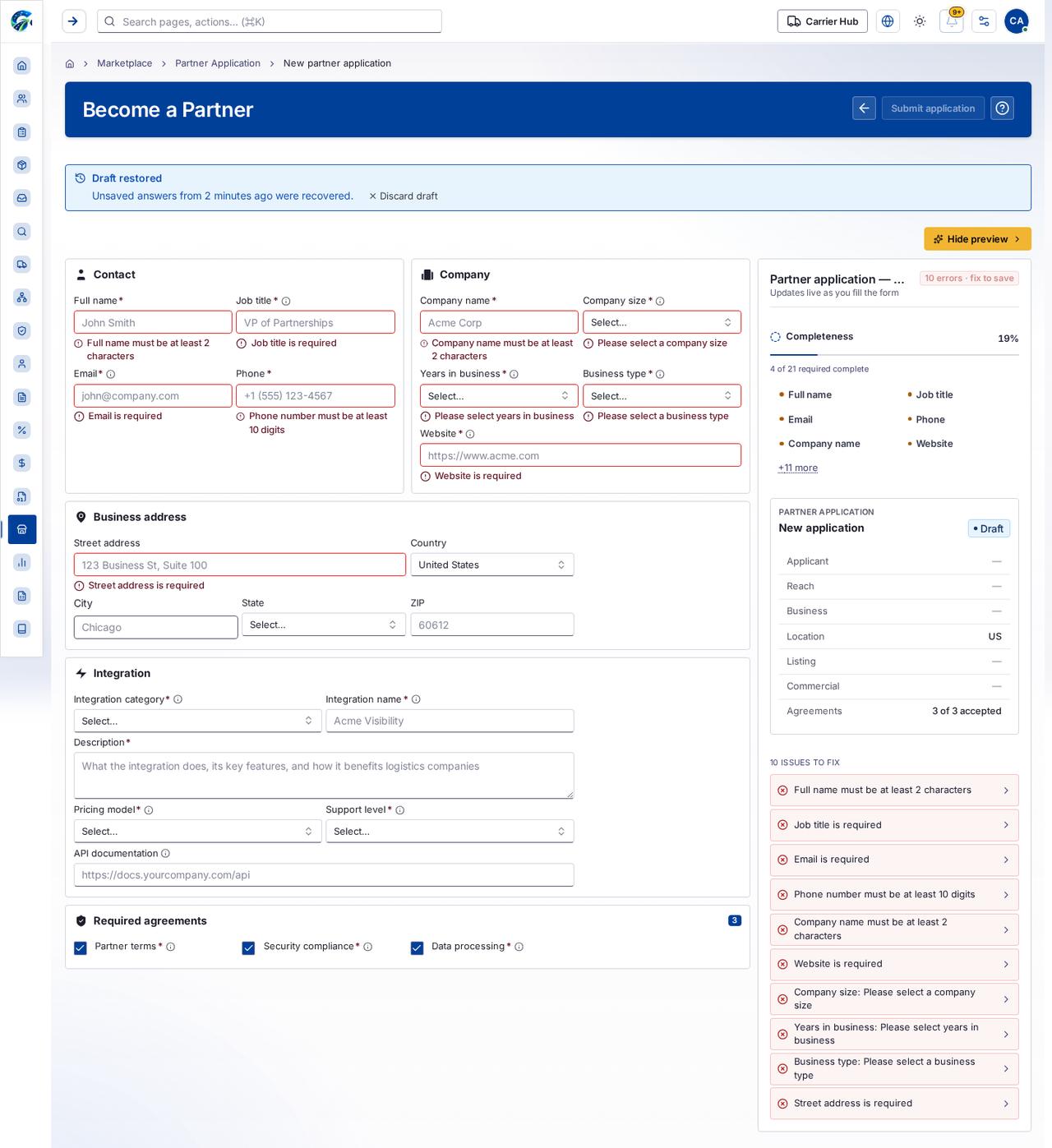Open the shield check sidebar icon
The height and width of the screenshot is (1148, 1052).
point(22,330)
